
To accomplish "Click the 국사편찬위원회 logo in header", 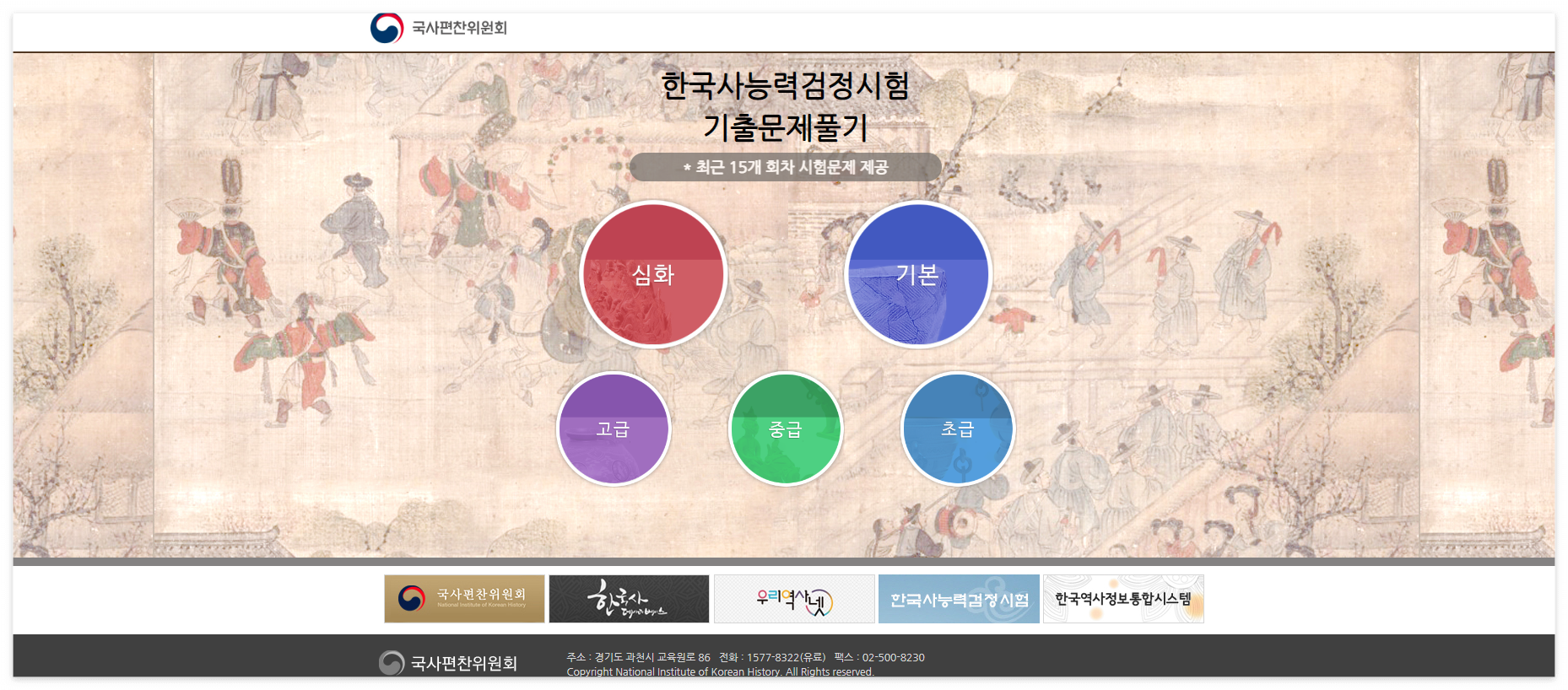I will [439, 28].
